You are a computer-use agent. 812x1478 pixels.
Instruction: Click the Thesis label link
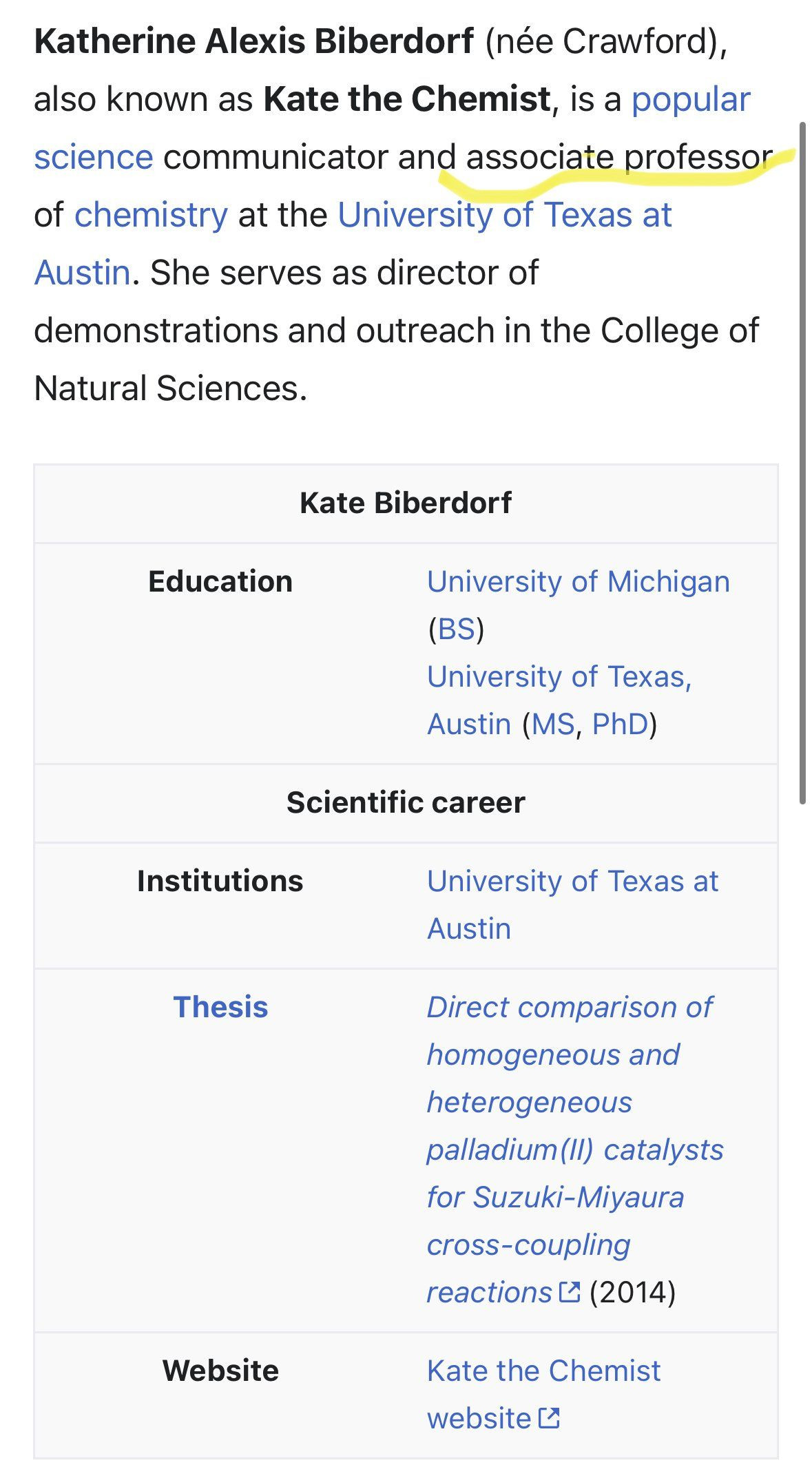click(220, 1007)
